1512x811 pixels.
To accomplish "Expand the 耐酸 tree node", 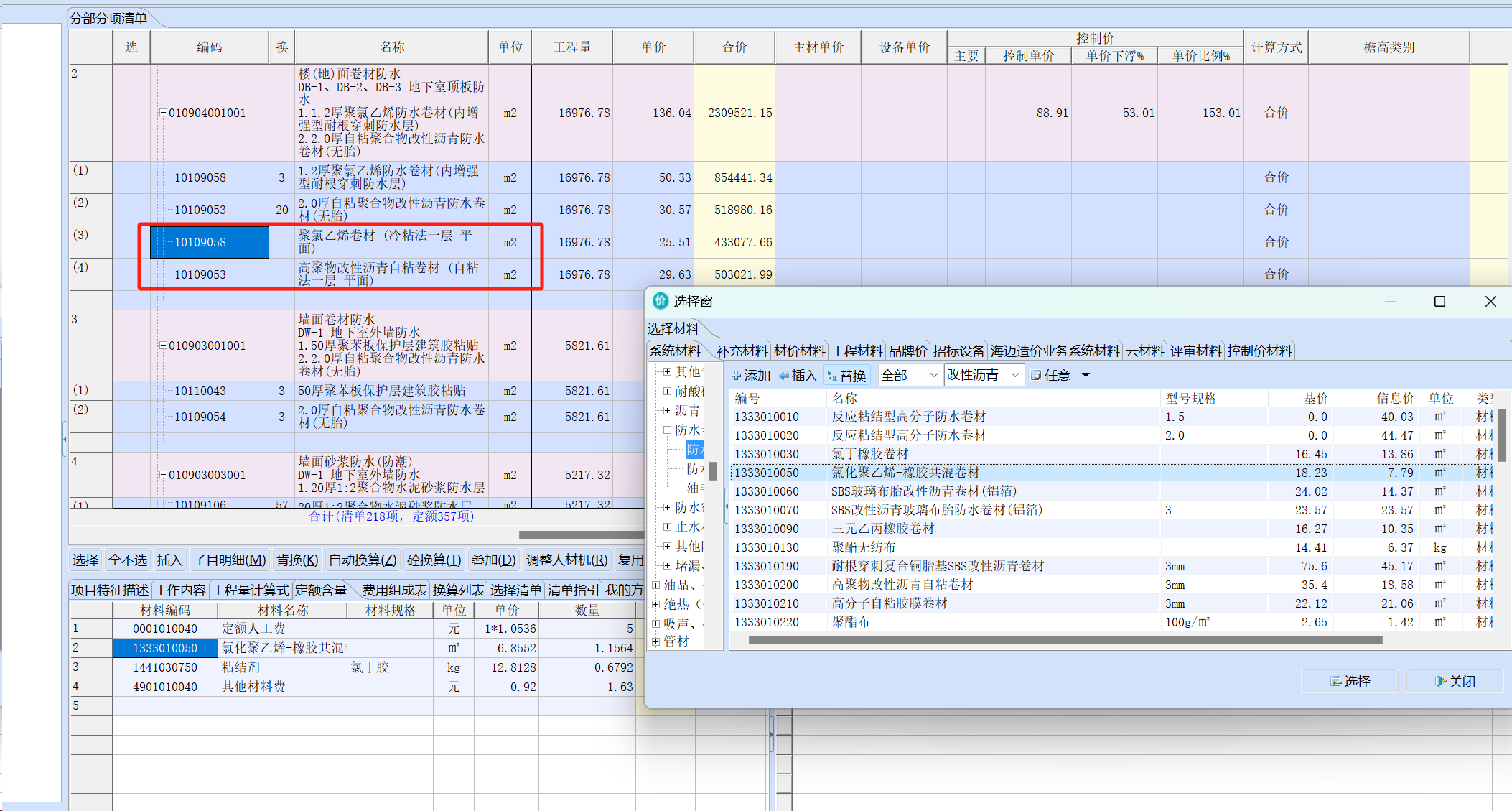I will click(667, 391).
